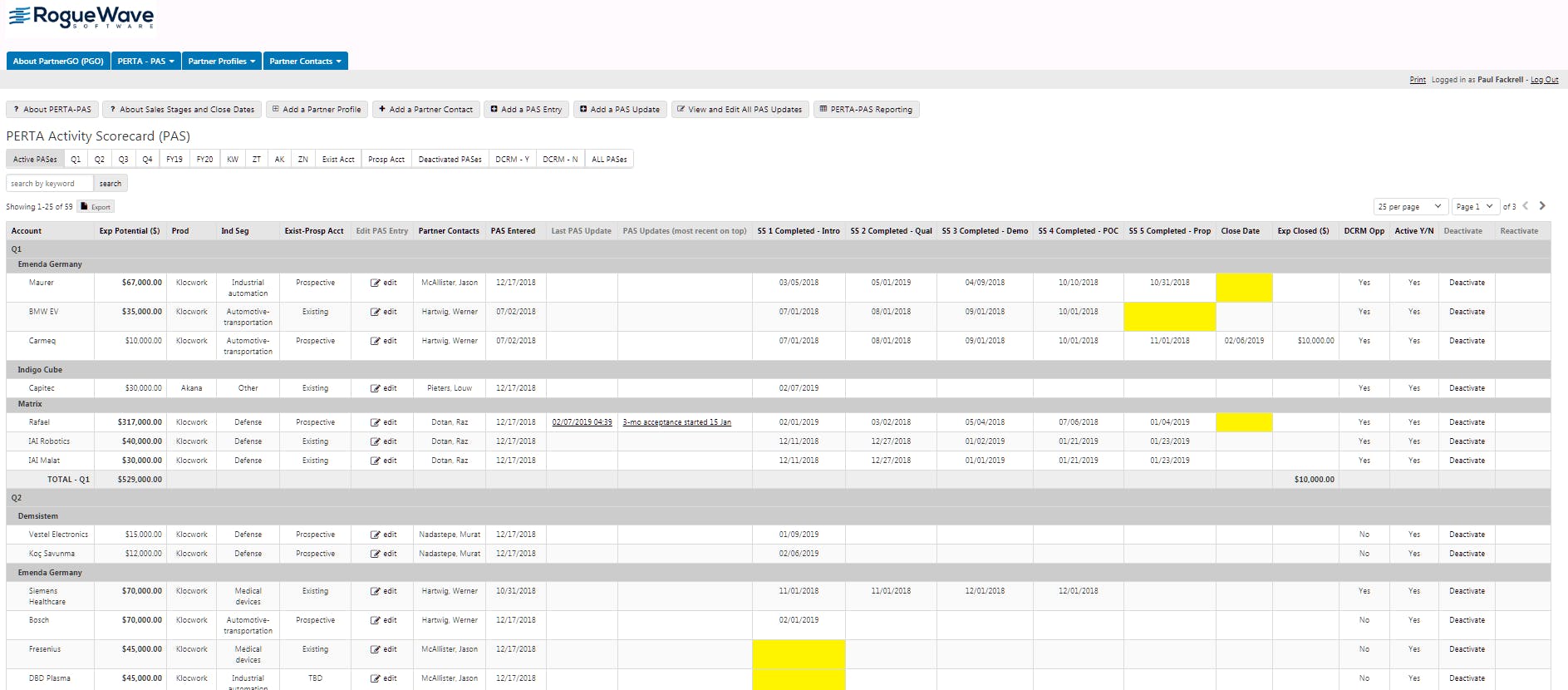Select the FY20 tab
The image size is (1568, 690).
[204, 159]
